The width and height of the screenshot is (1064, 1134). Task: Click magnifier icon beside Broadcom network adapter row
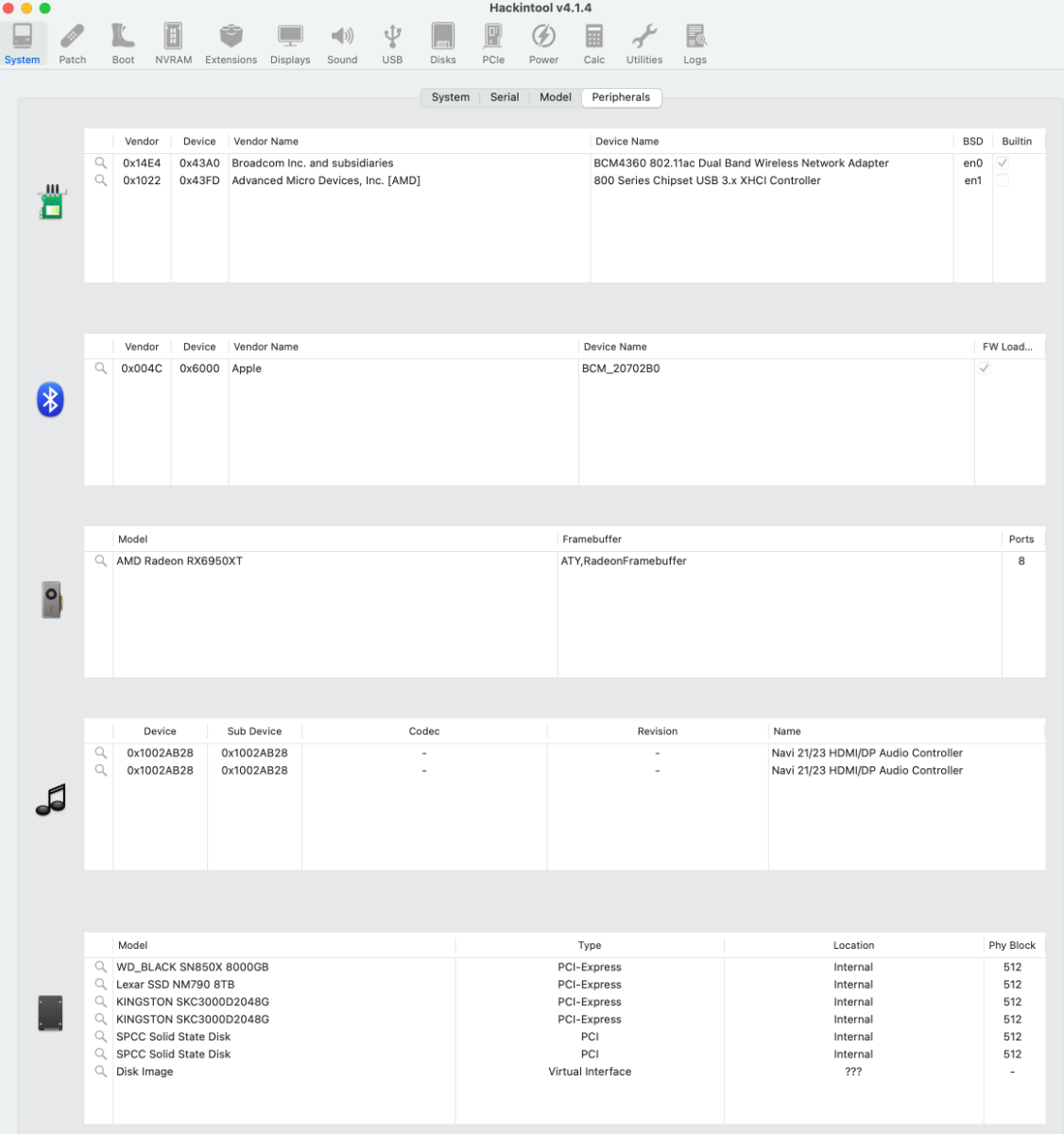point(100,163)
